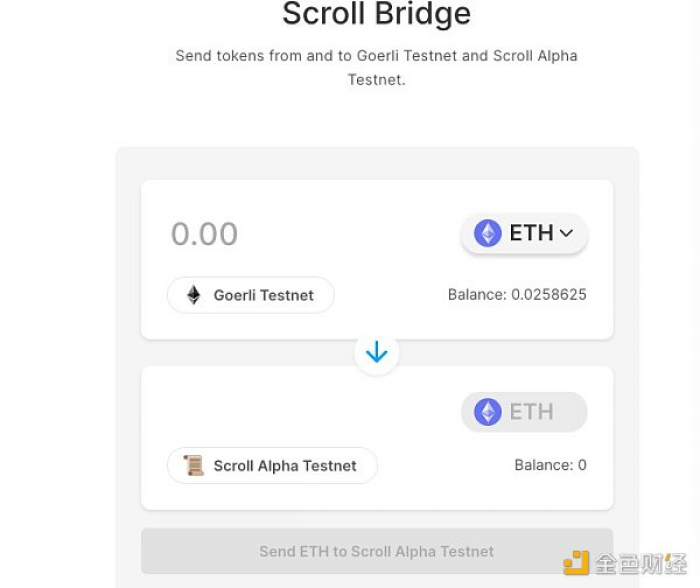Select the Goerli Testnet network label
Viewport: 700px width, 588px height.
263,295
